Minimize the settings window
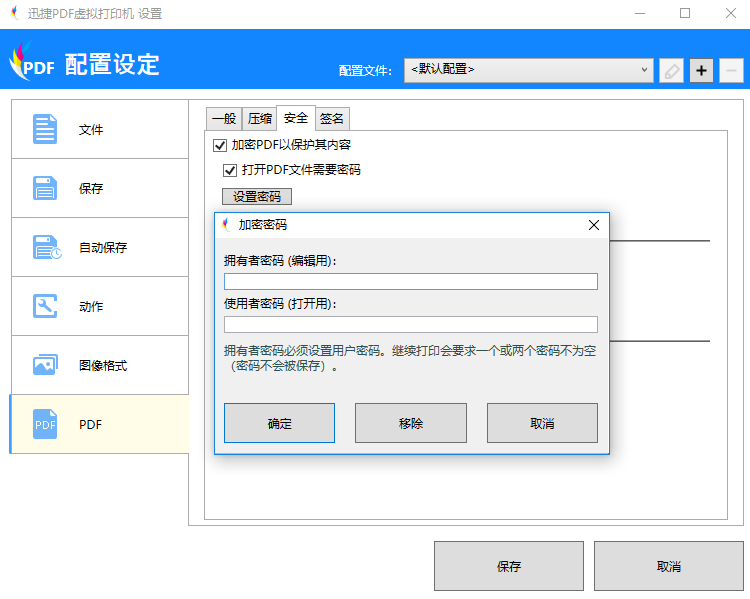Viewport: 750px width, 599px height. coord(640,13)
